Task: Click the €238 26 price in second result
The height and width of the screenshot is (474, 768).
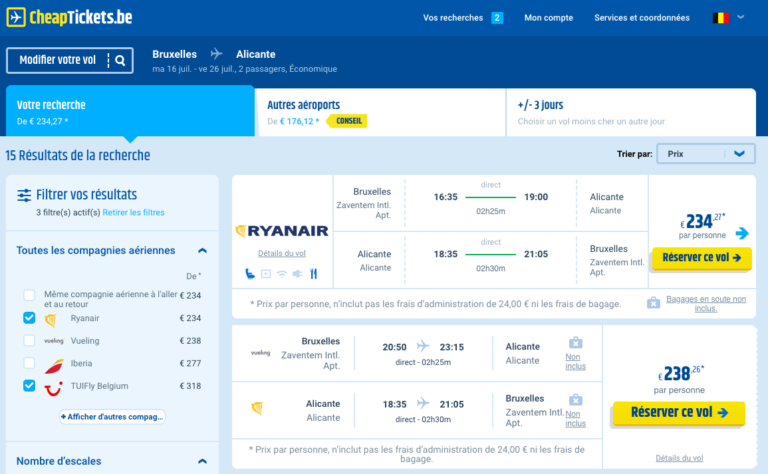Action: pos(680,373)
